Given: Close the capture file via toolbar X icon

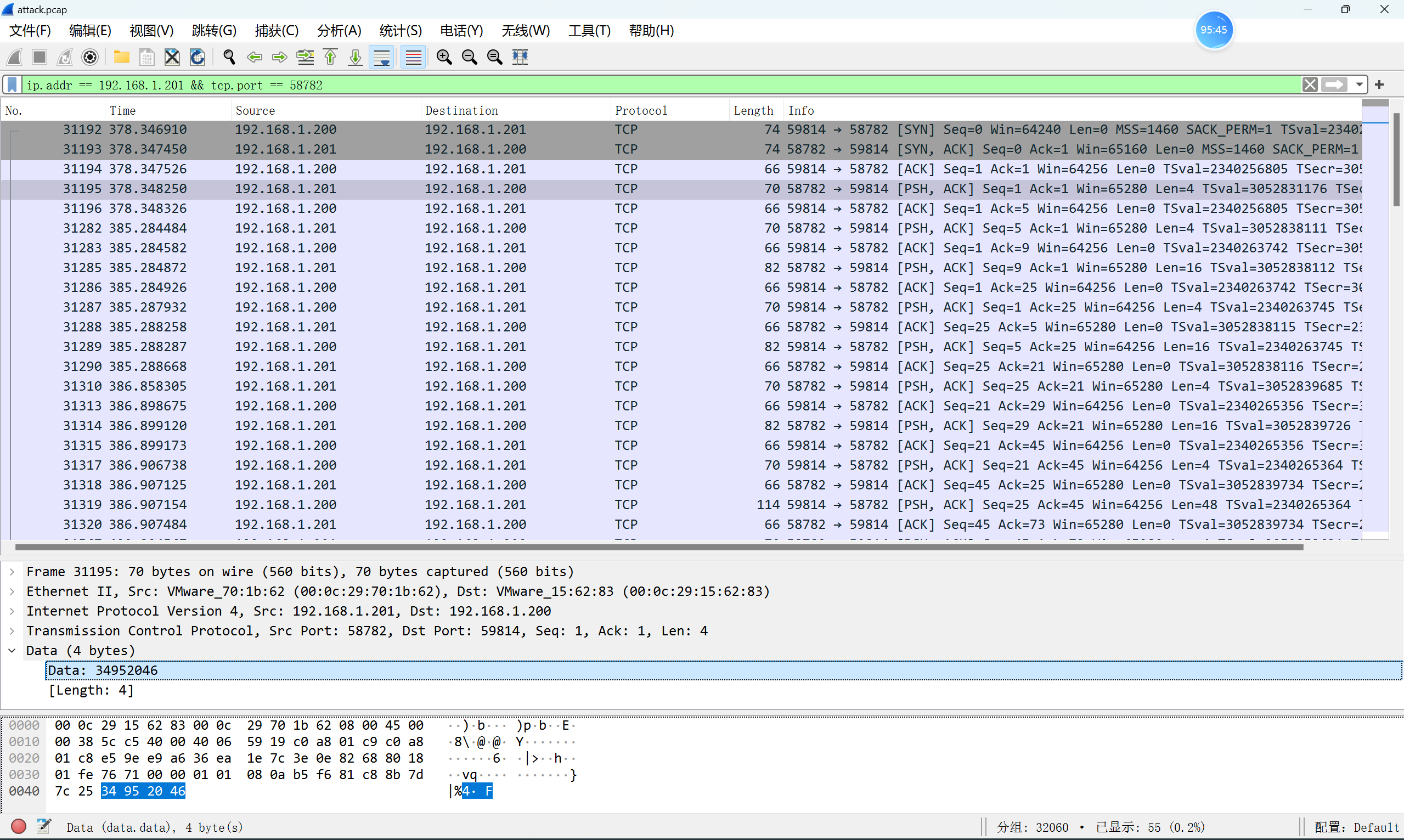Looking at the screenshot, I should click(172, 57).
